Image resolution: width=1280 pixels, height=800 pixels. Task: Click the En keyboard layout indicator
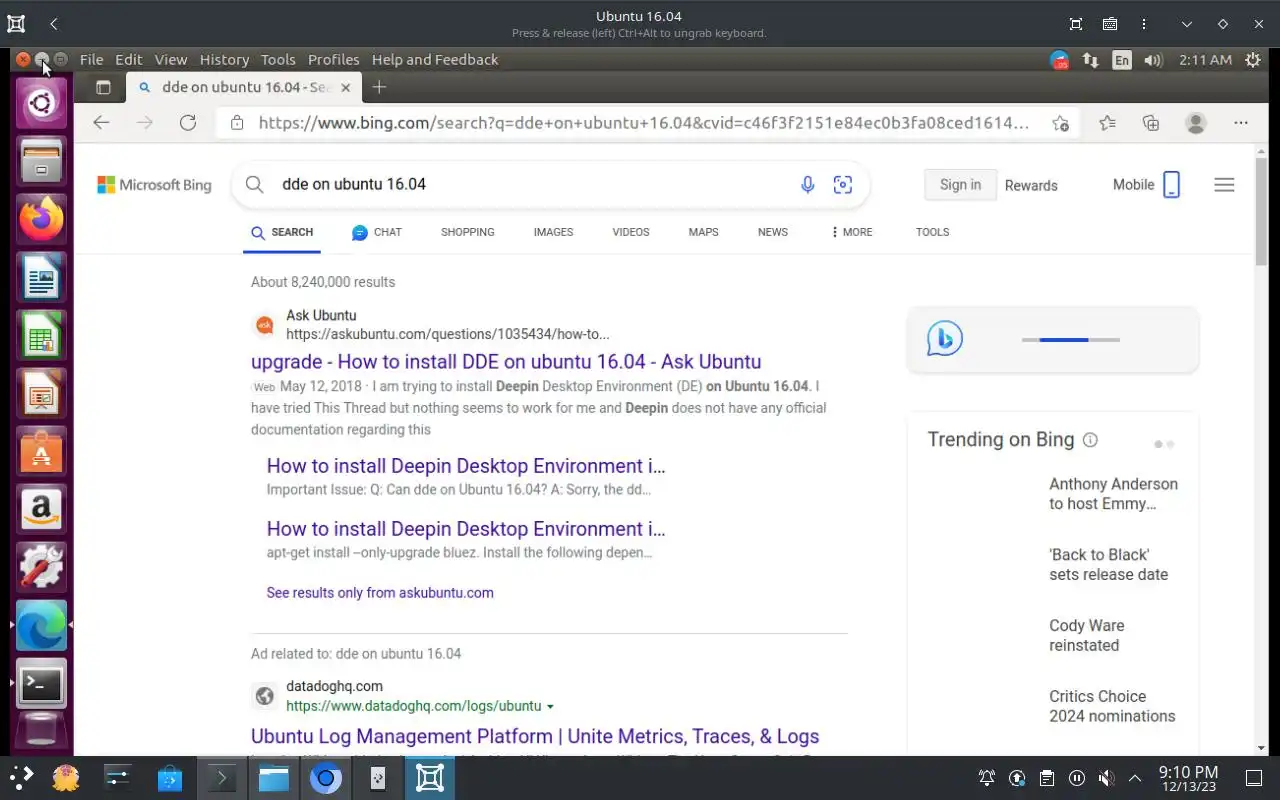click(x=1122, y=60)
